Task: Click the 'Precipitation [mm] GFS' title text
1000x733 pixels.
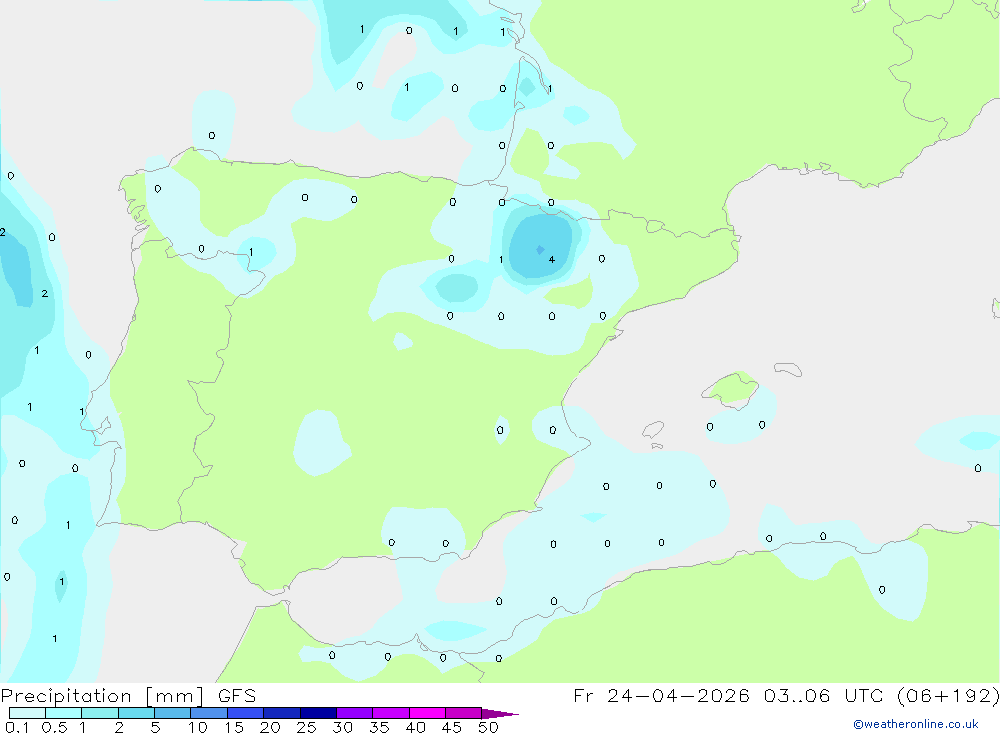Action: [x=128, y=696]
